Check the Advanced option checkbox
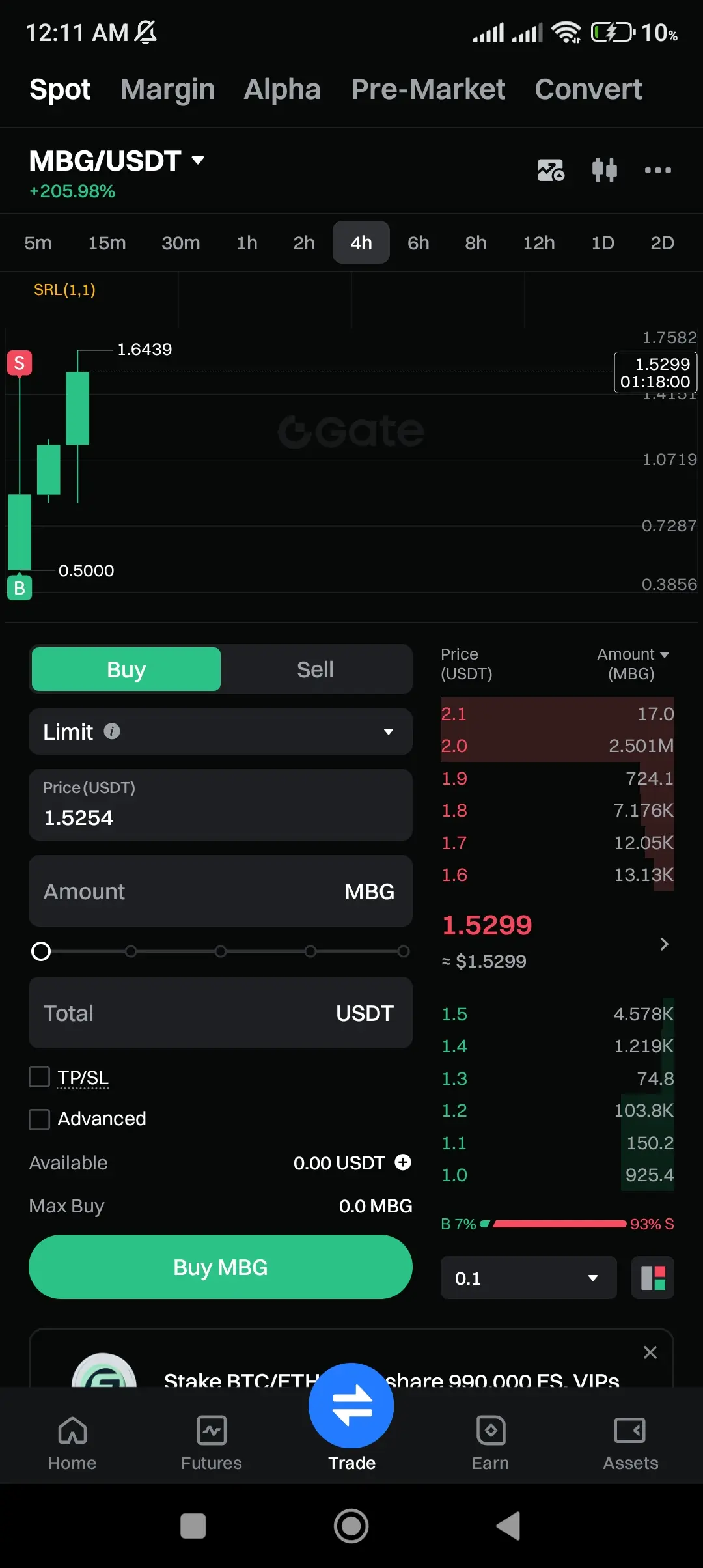The height and width of the screenshot is (1568, 703). coord(40,1119)
